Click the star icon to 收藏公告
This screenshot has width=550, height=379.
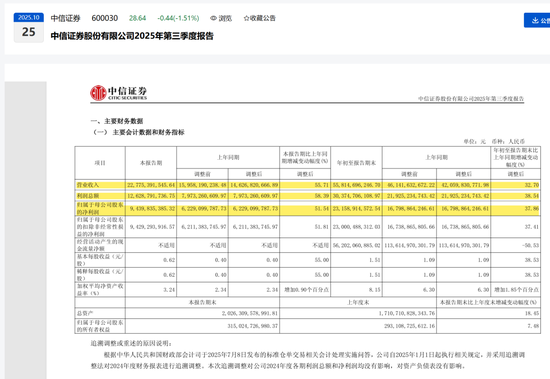click(246, 18)
